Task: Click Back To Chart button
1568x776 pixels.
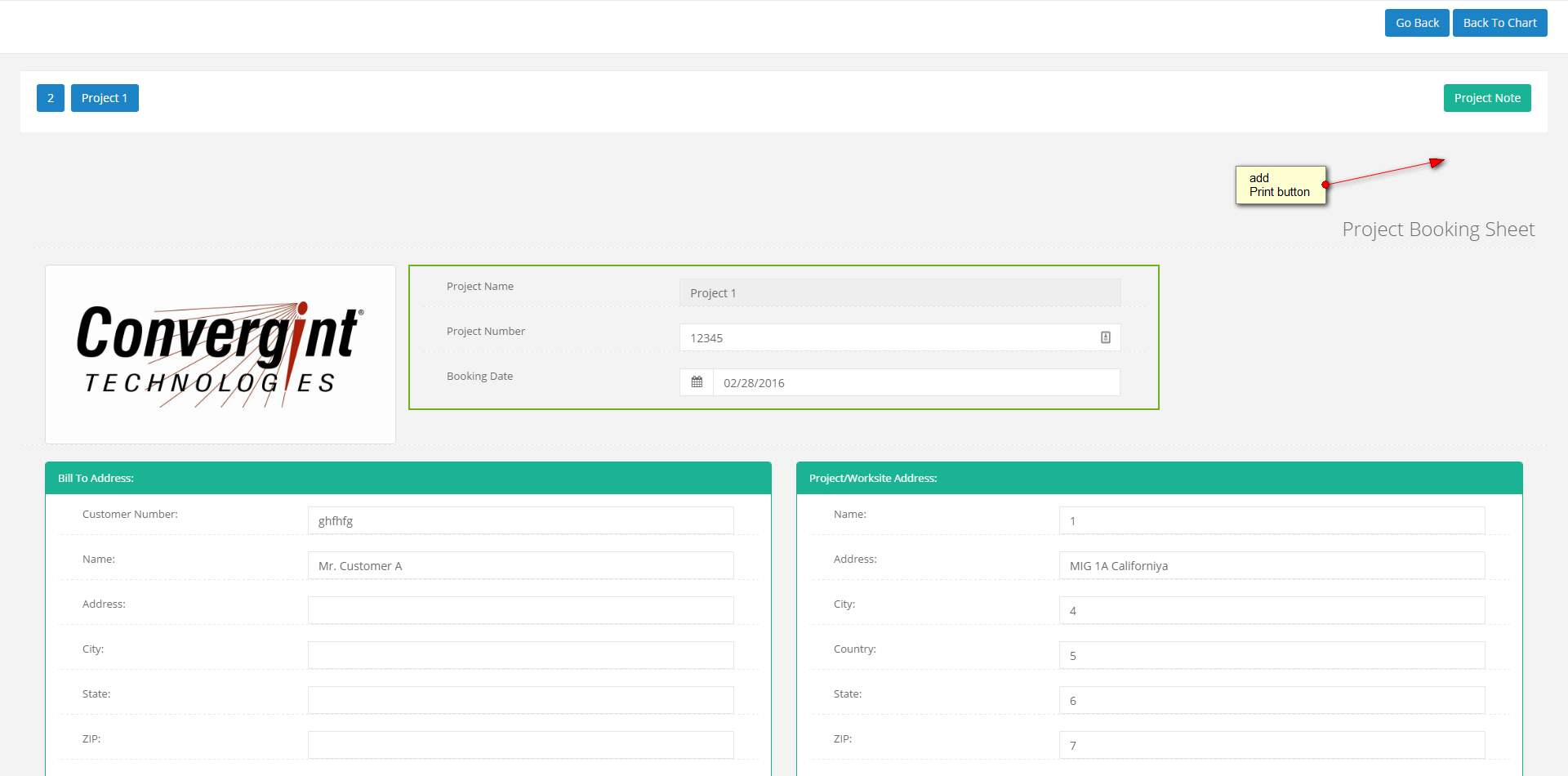Action: click(1499, 23)
